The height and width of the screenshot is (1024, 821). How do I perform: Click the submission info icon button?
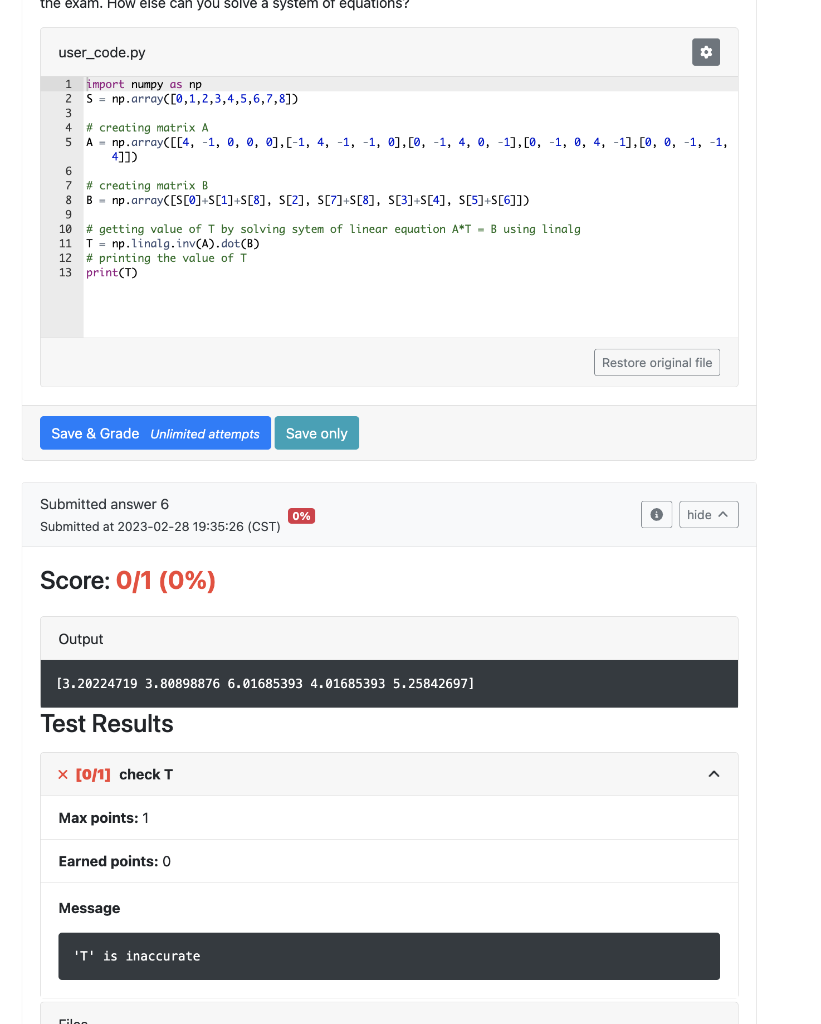[x=656, y=515]
